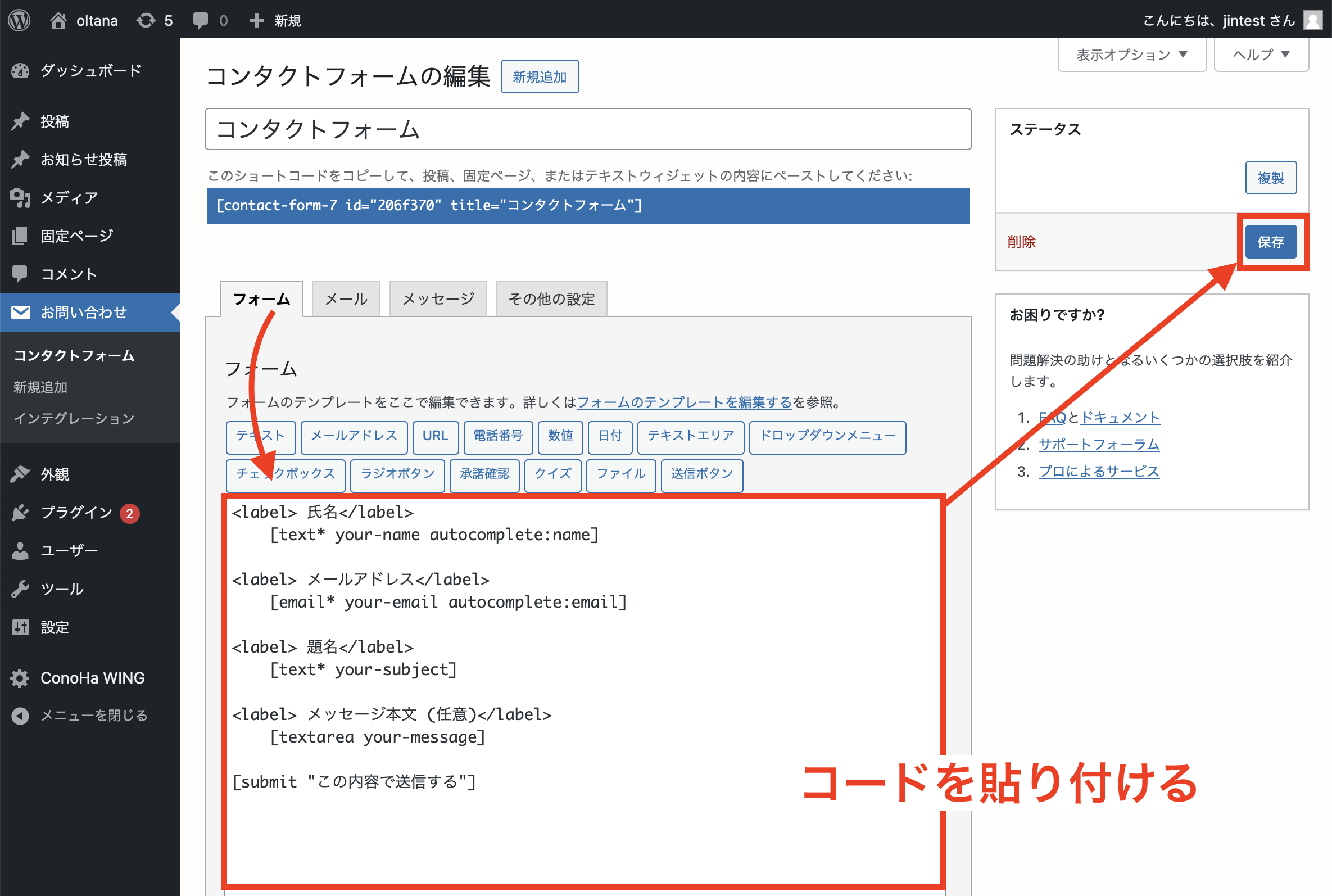Expand 表示オプション dropdown

point(1131,55)
